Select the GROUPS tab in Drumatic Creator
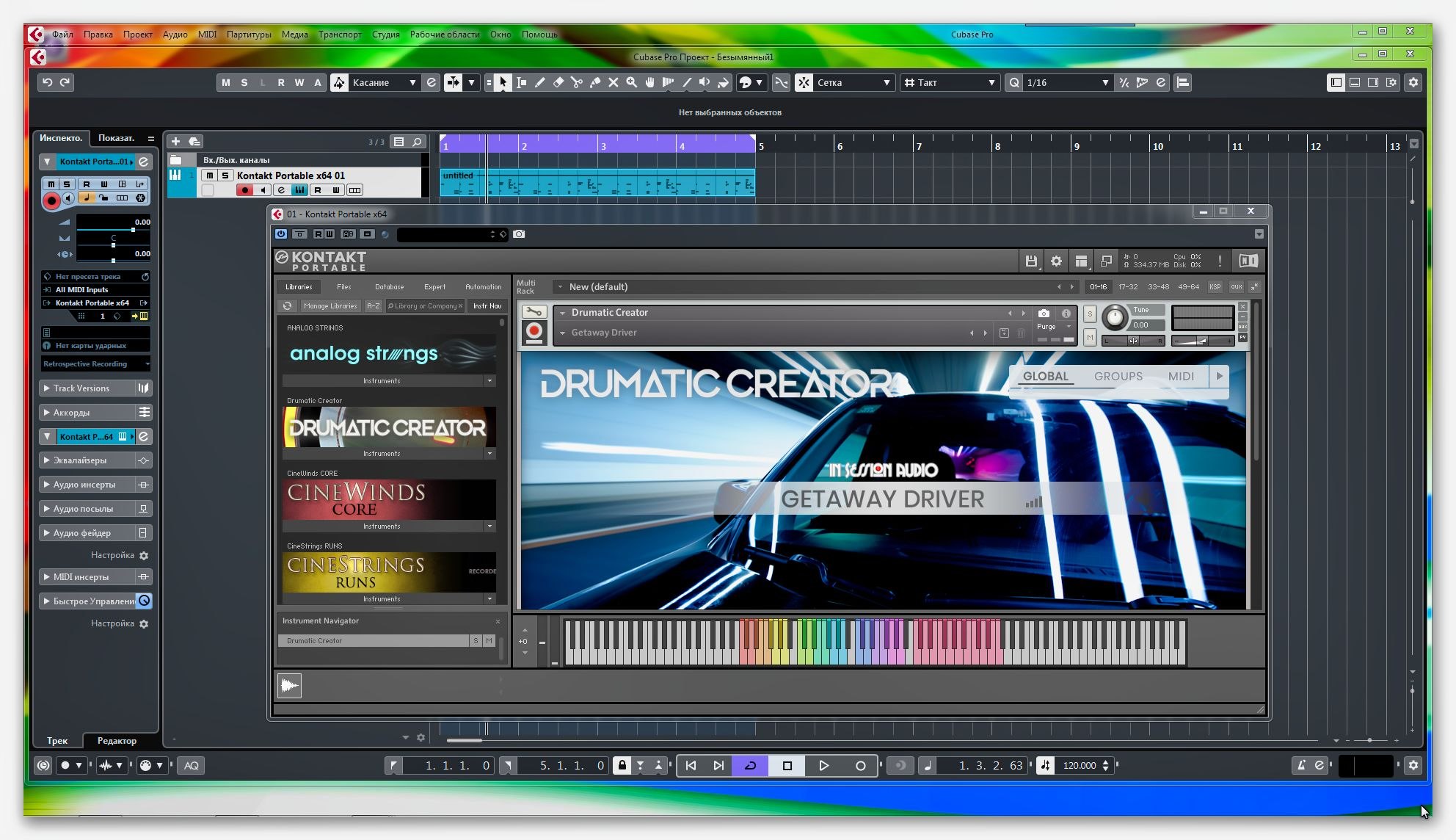Image resolution: width=1456 pixels, height=840 pixels. (x=1118, y=376)
